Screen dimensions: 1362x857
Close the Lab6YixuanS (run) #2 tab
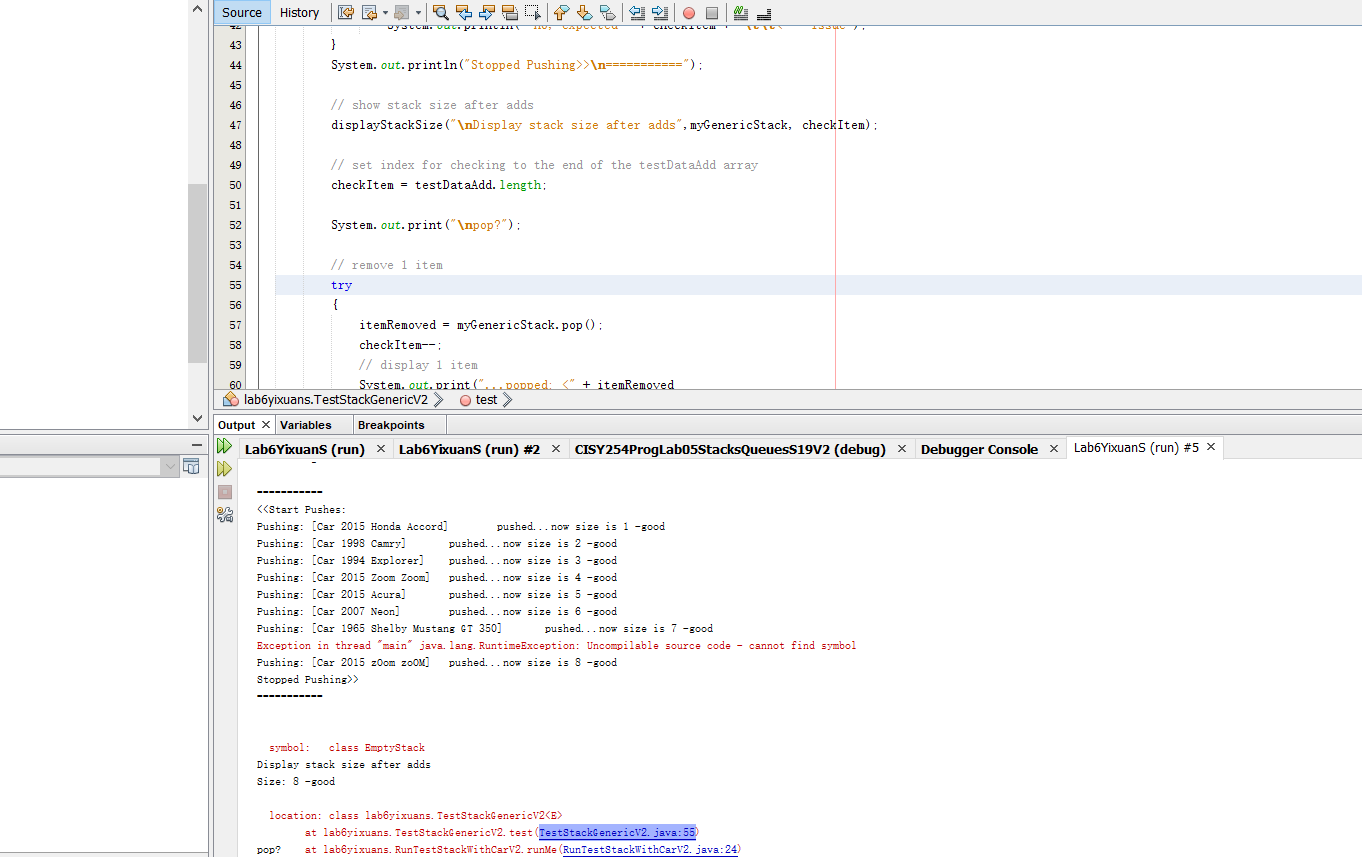(x=555, y=449)
